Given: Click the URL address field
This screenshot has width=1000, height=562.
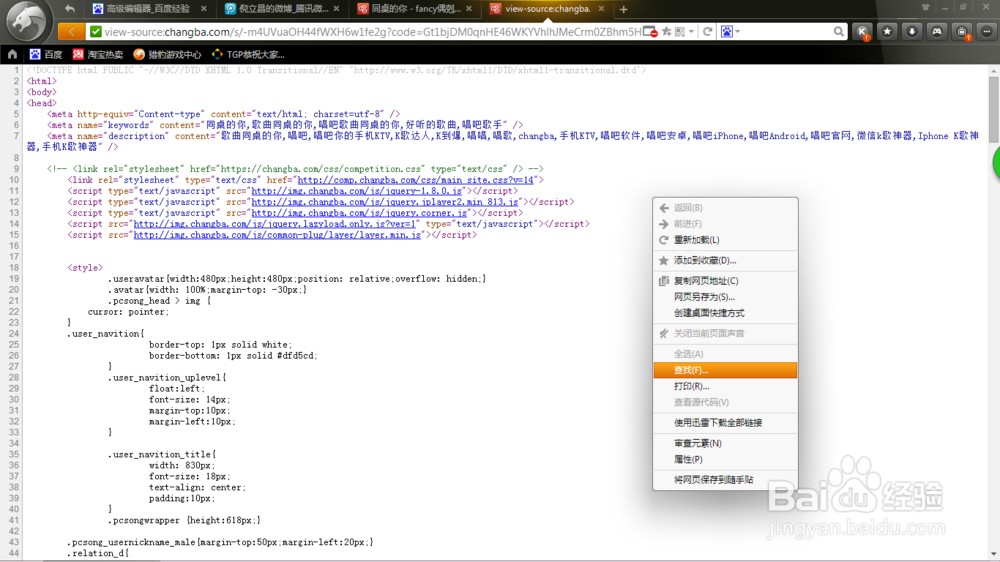Looking at the screenshot, I should click(372, 31).
